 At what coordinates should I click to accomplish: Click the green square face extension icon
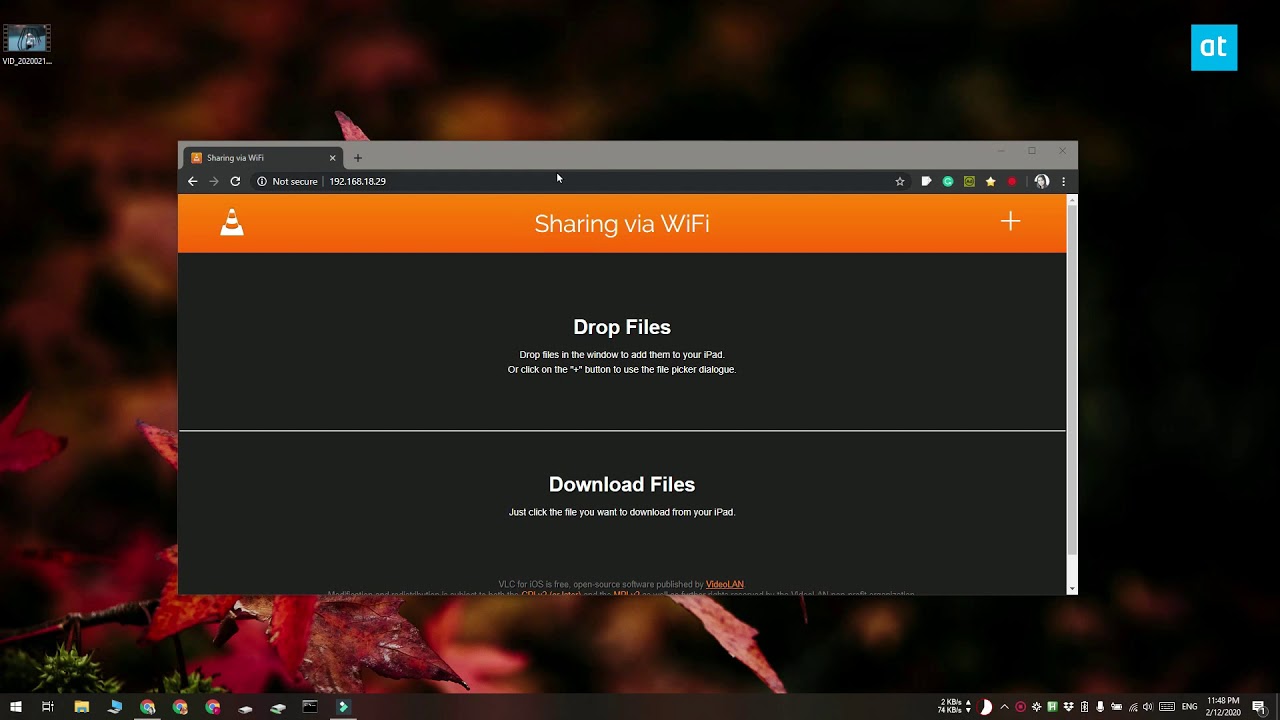click(969, 181)
